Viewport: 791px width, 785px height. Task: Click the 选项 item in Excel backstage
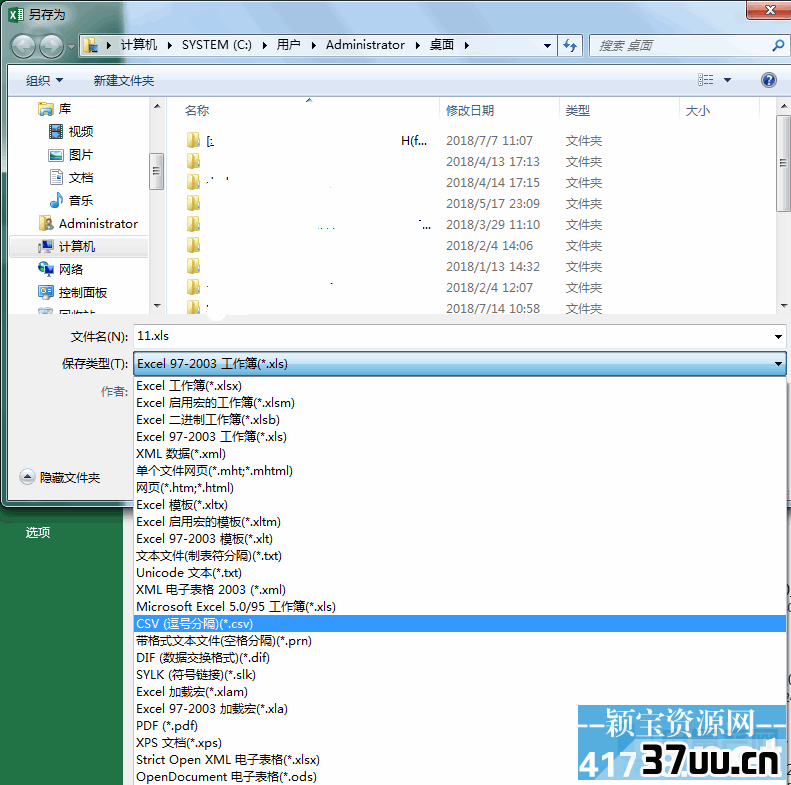tap(38, 532)
